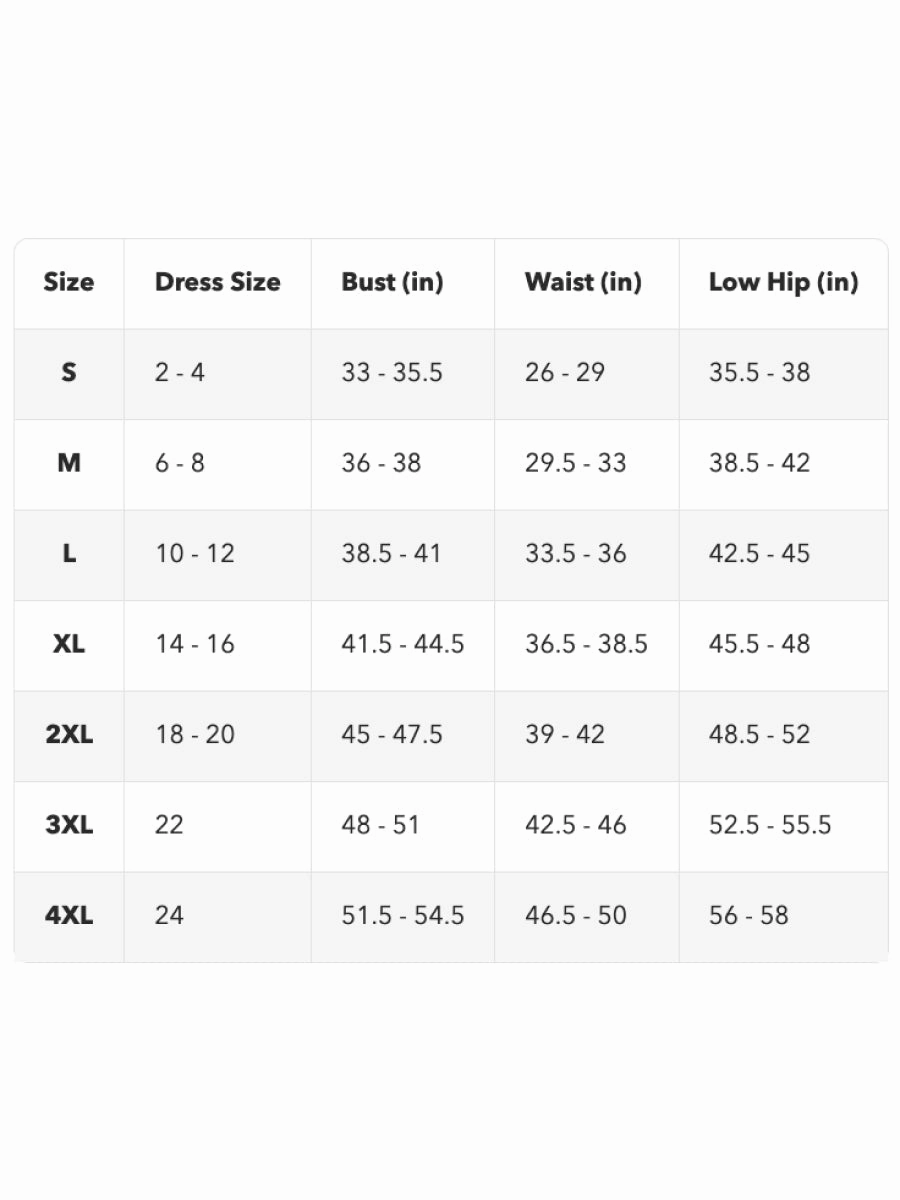
Task: Select the L size row label
Action: [69, 554]
